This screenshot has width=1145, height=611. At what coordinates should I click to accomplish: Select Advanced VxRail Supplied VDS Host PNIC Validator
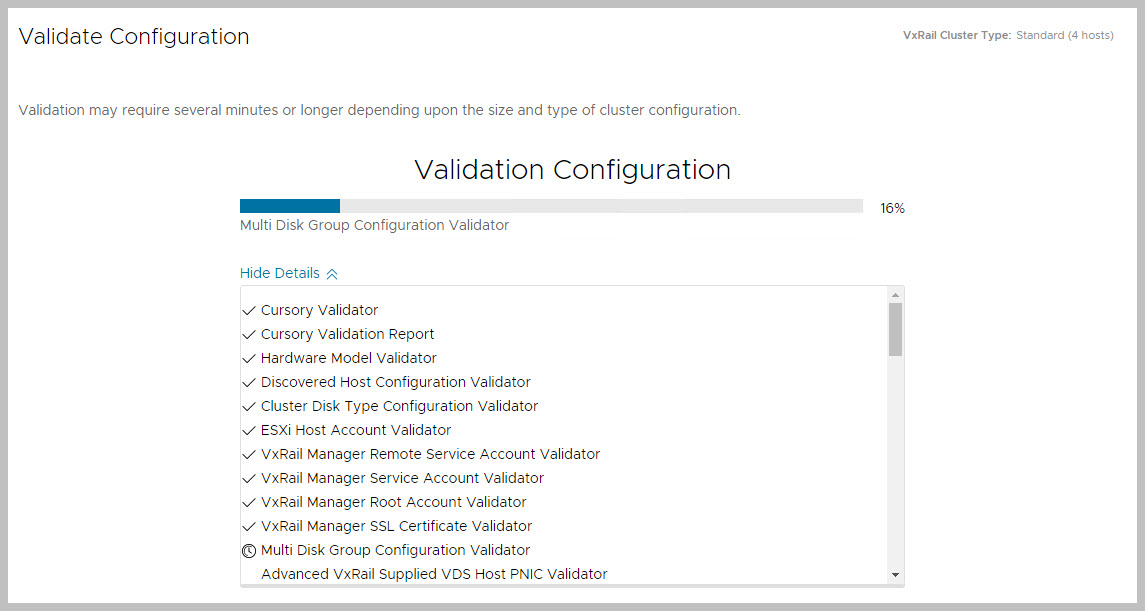(434, 574)
